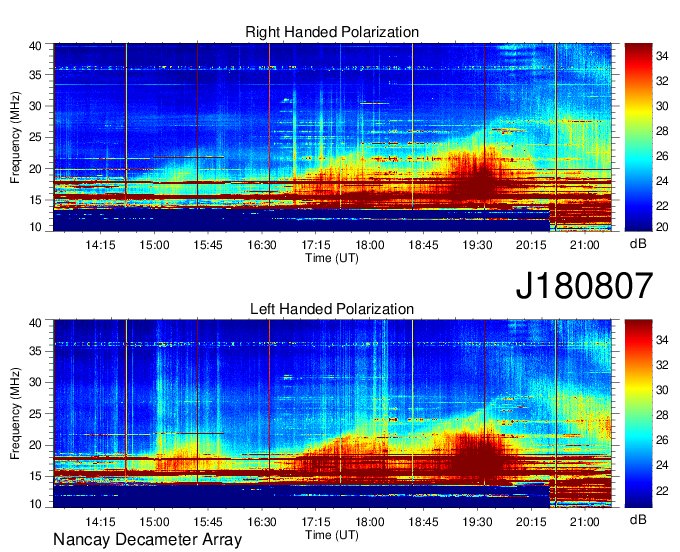Click the 18:45 tick label on top plot
This screenshot has width=680, height=552.
coord(423,245)
